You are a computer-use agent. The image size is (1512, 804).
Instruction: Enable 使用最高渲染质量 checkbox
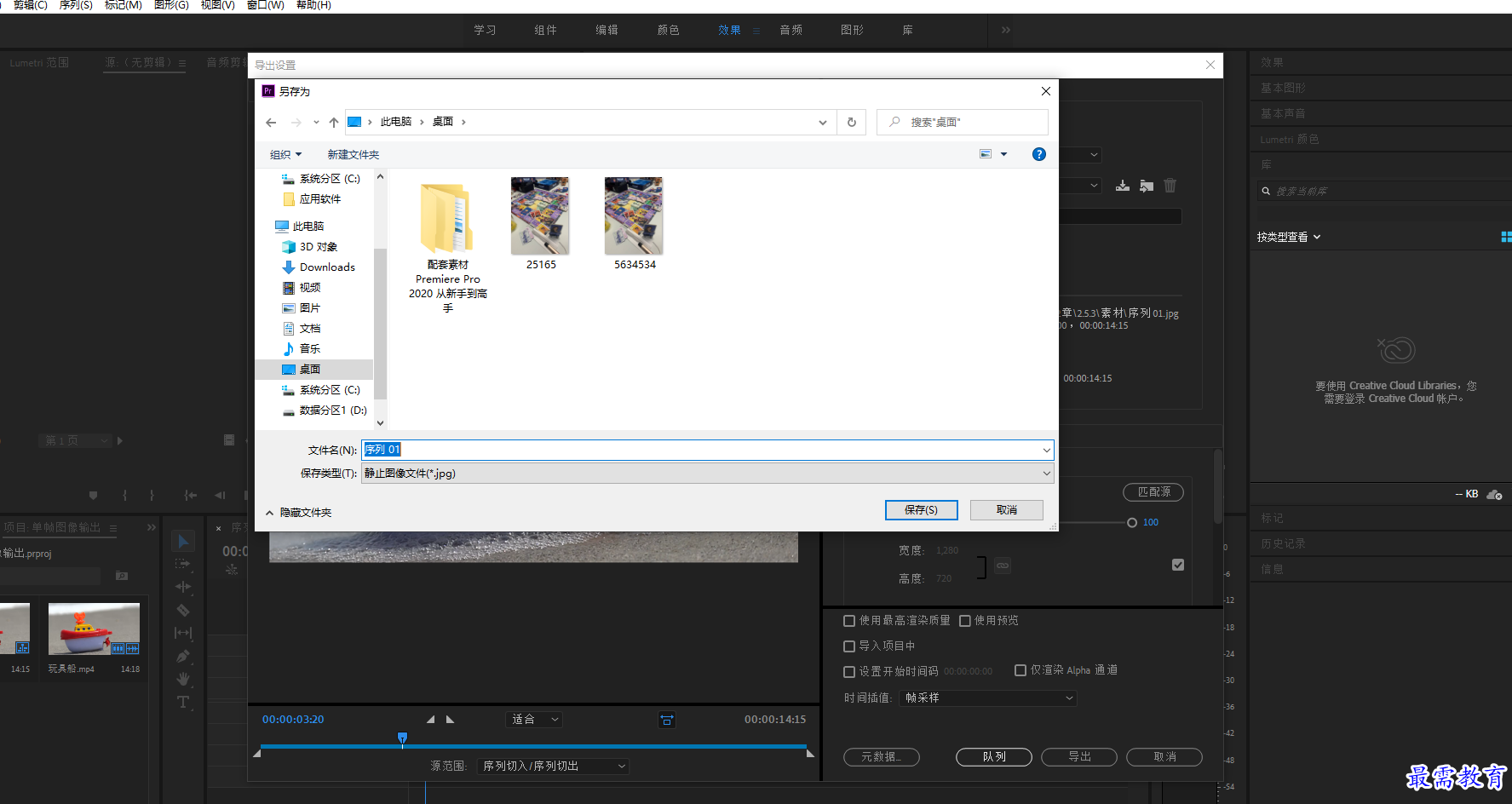point(849,621)
